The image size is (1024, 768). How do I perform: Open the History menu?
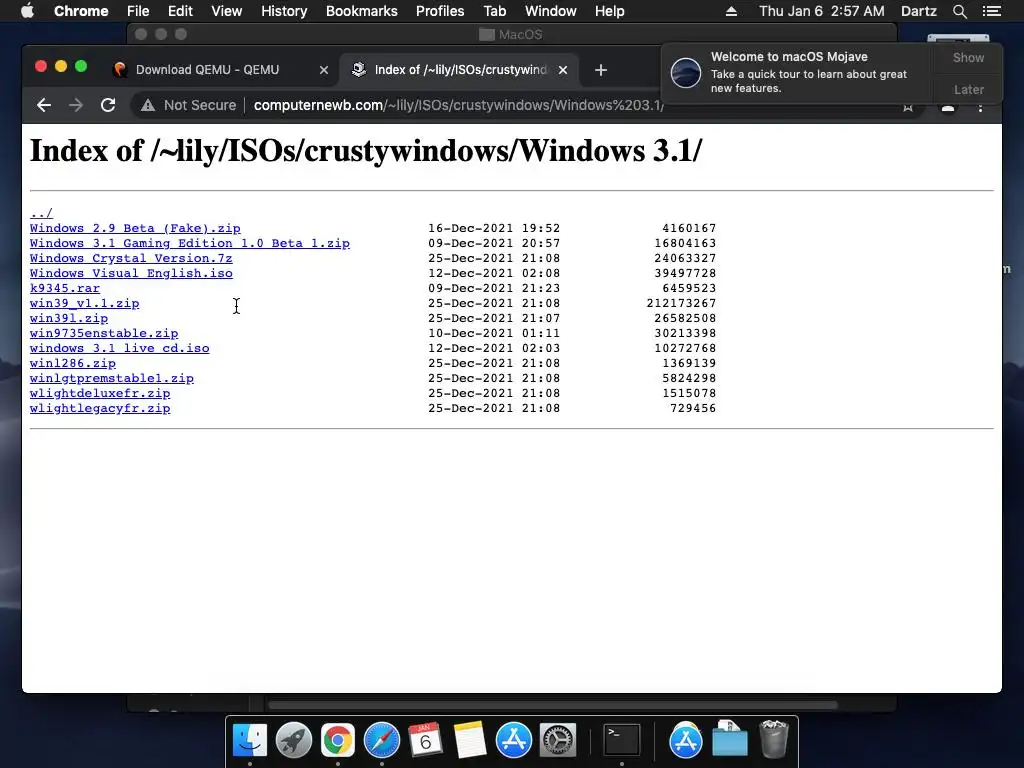(283, 11)
